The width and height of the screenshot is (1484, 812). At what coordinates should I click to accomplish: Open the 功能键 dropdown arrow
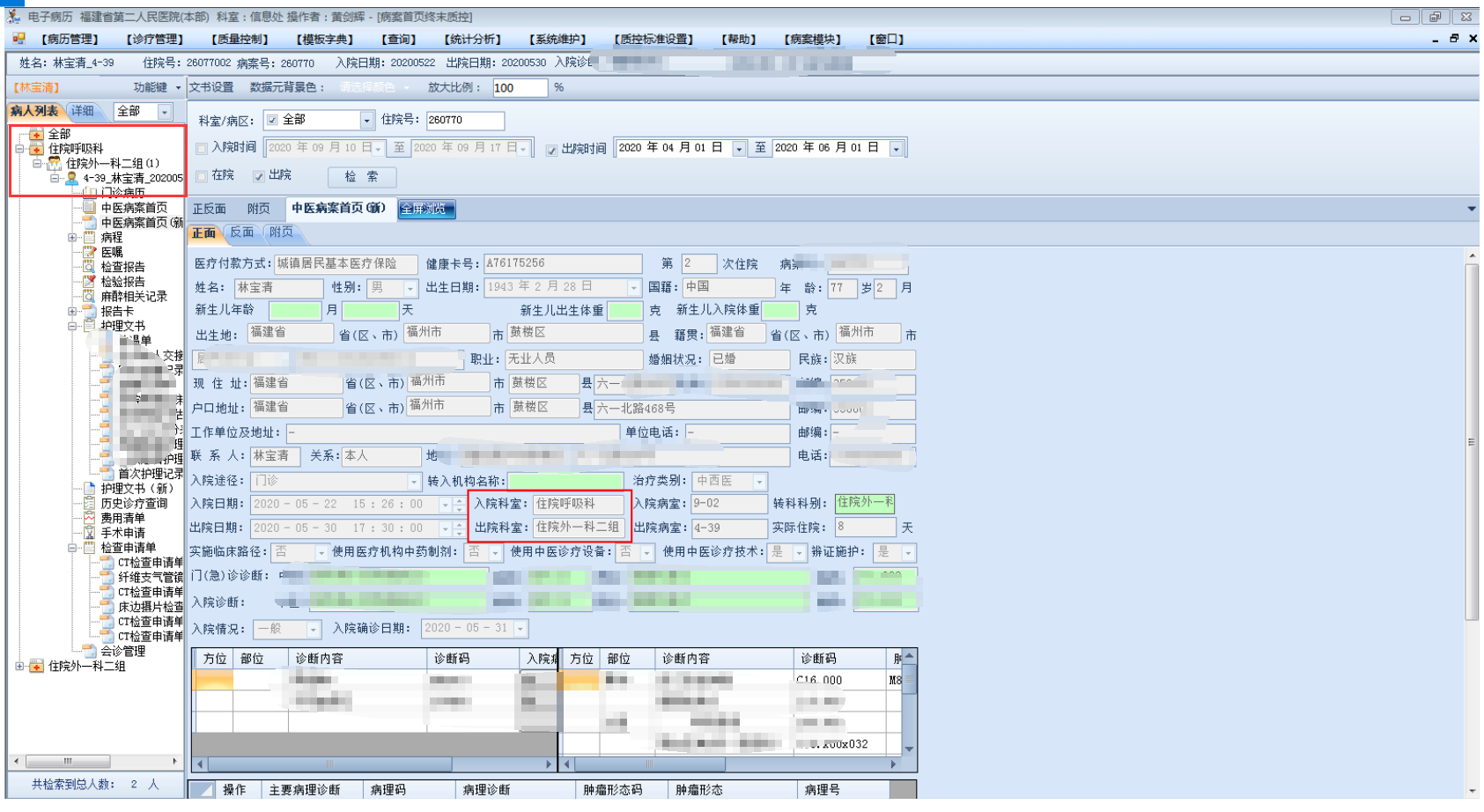(x=178, y=87)
